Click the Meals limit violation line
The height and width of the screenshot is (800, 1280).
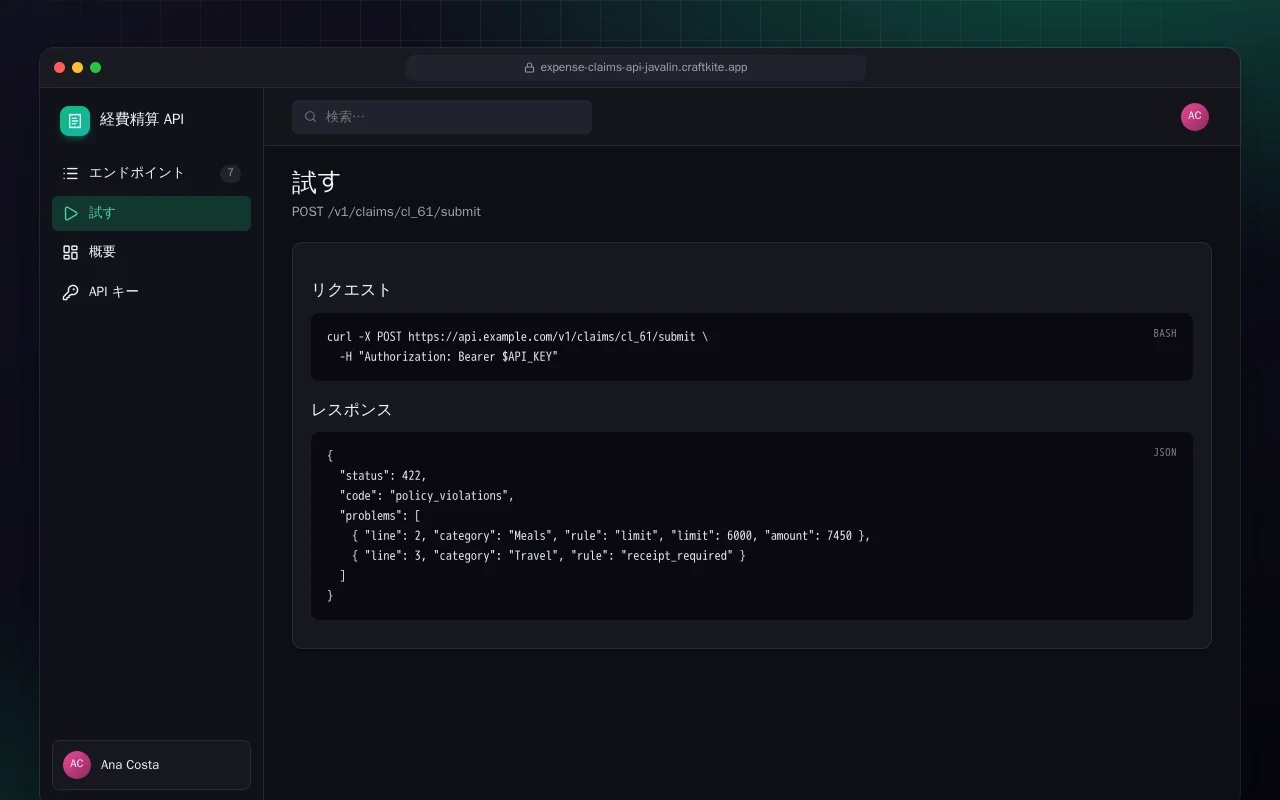[x=611, y=536]
